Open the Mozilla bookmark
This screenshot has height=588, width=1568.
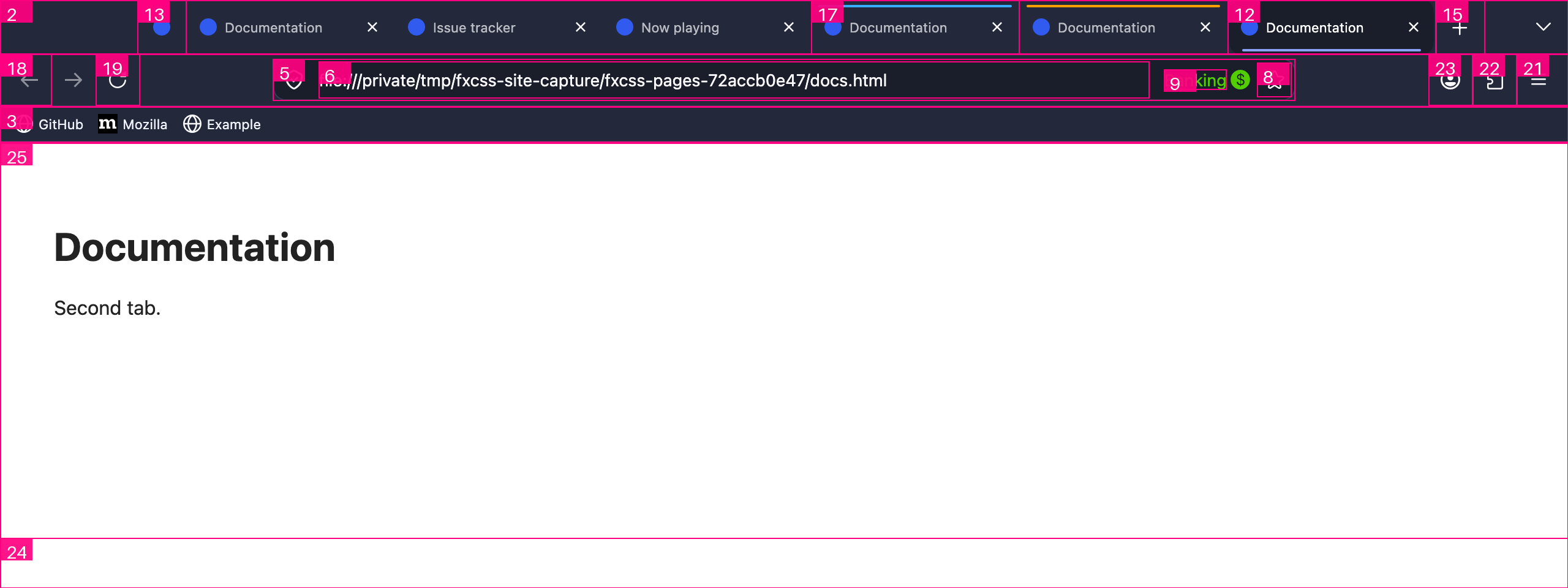pos(133,124)
